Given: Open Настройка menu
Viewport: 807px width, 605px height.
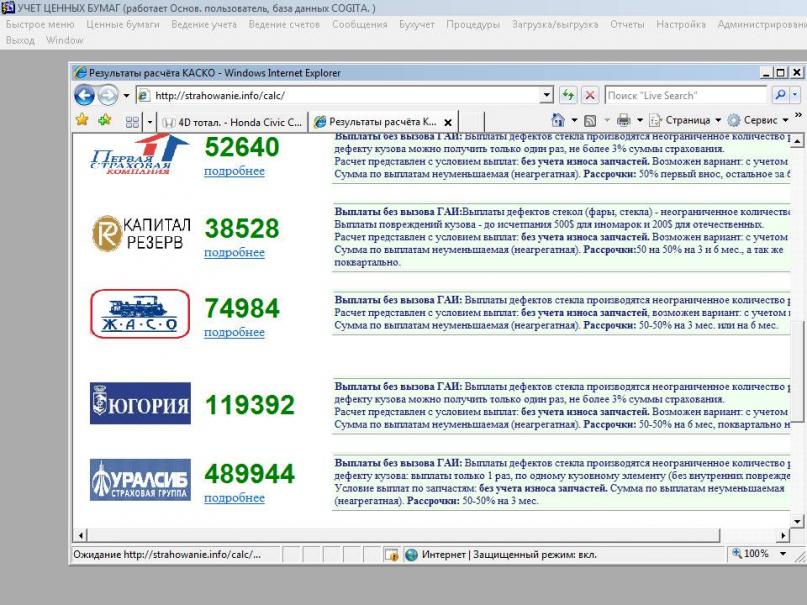Looking at the screenshot, I should 681,24.
